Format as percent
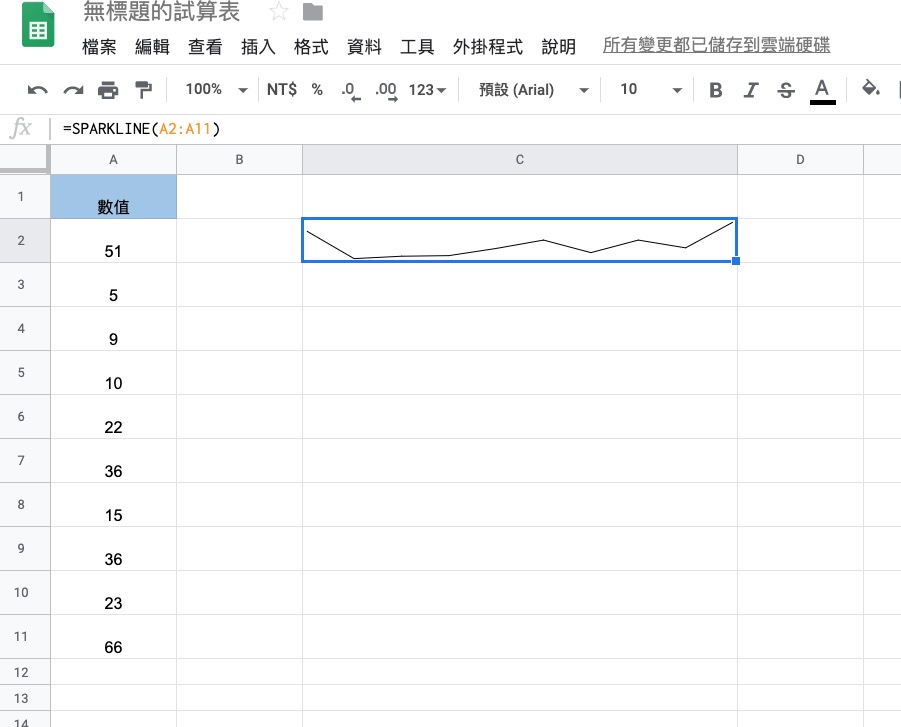 click(317, 90)
